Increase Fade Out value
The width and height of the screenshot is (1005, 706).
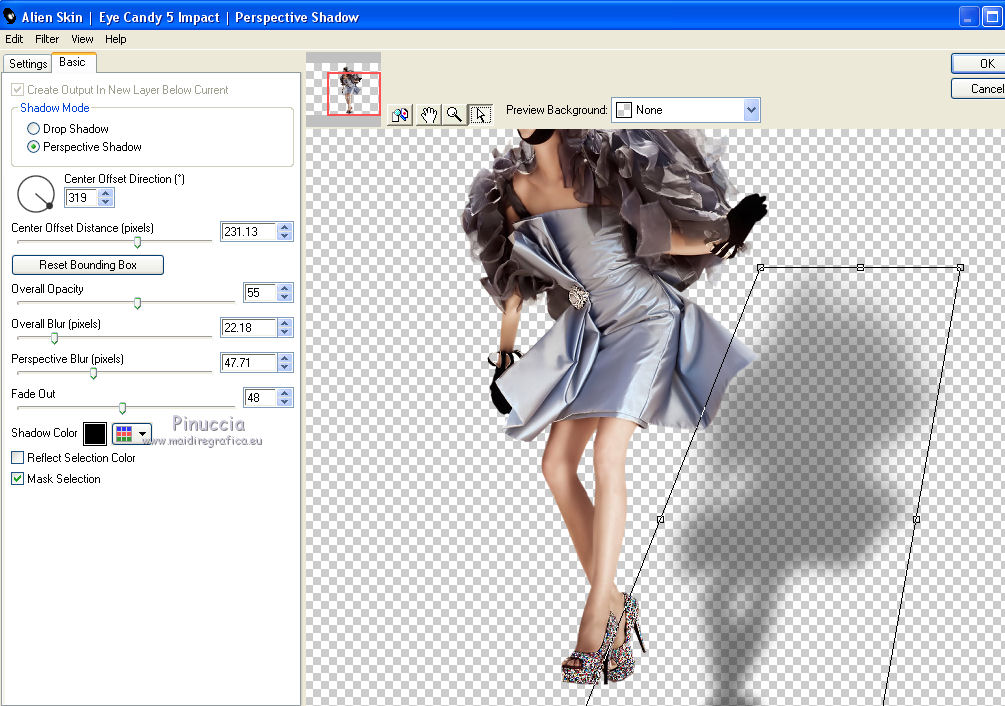[285, 393]
